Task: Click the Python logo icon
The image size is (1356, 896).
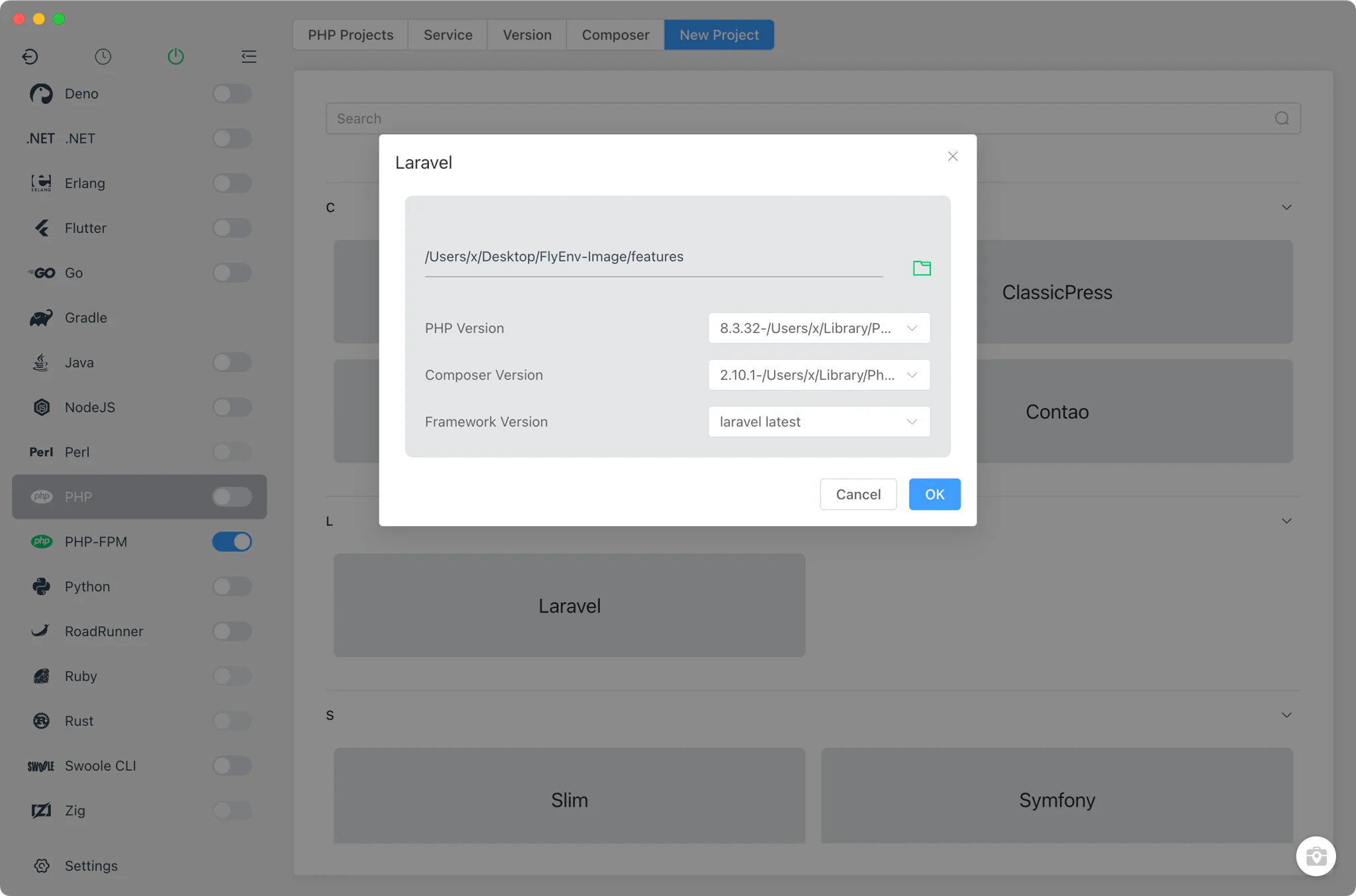Action: coord(41,586)
